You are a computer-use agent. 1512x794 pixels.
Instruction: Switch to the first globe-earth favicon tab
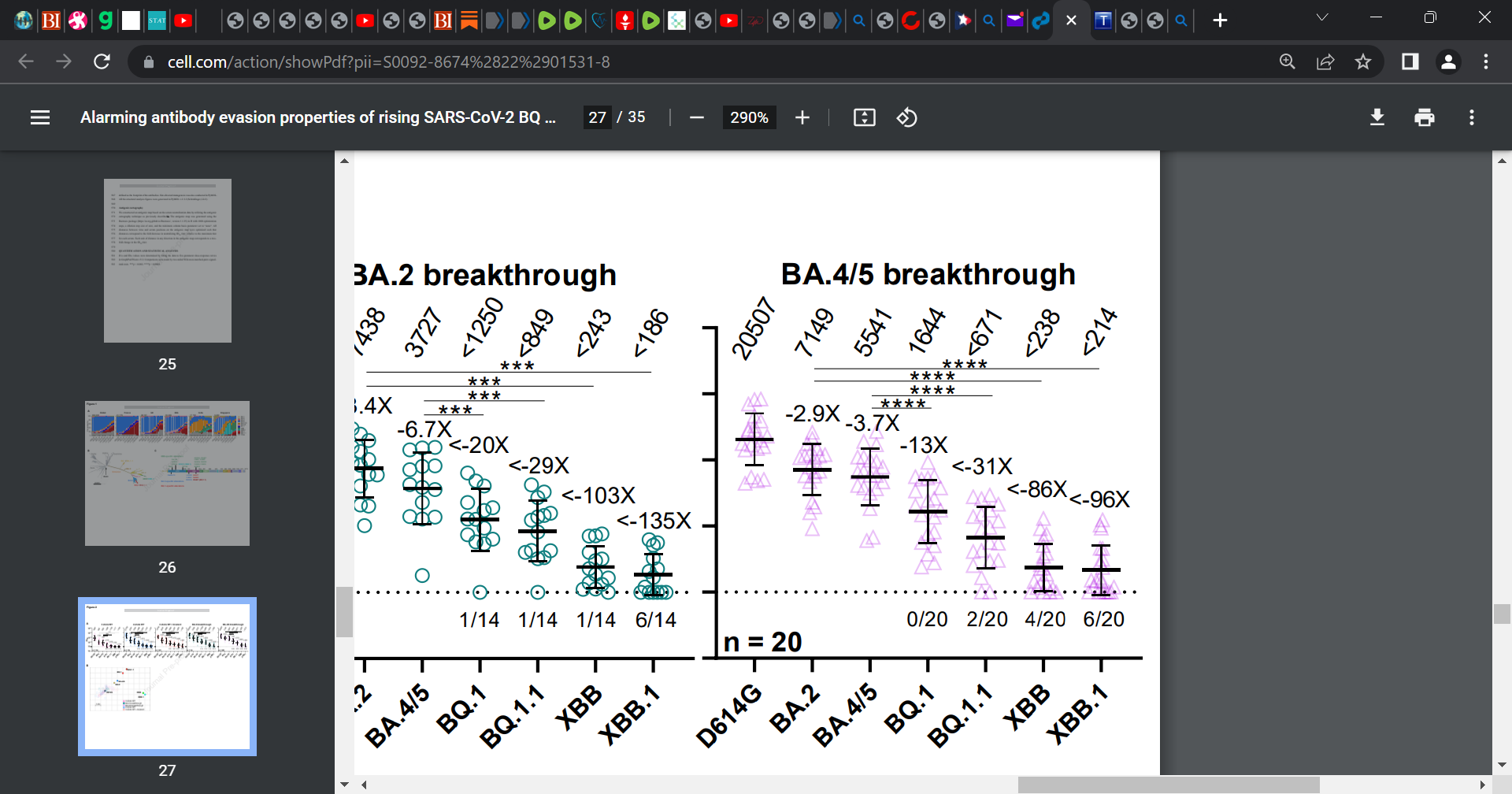click(x=24, y=20)
